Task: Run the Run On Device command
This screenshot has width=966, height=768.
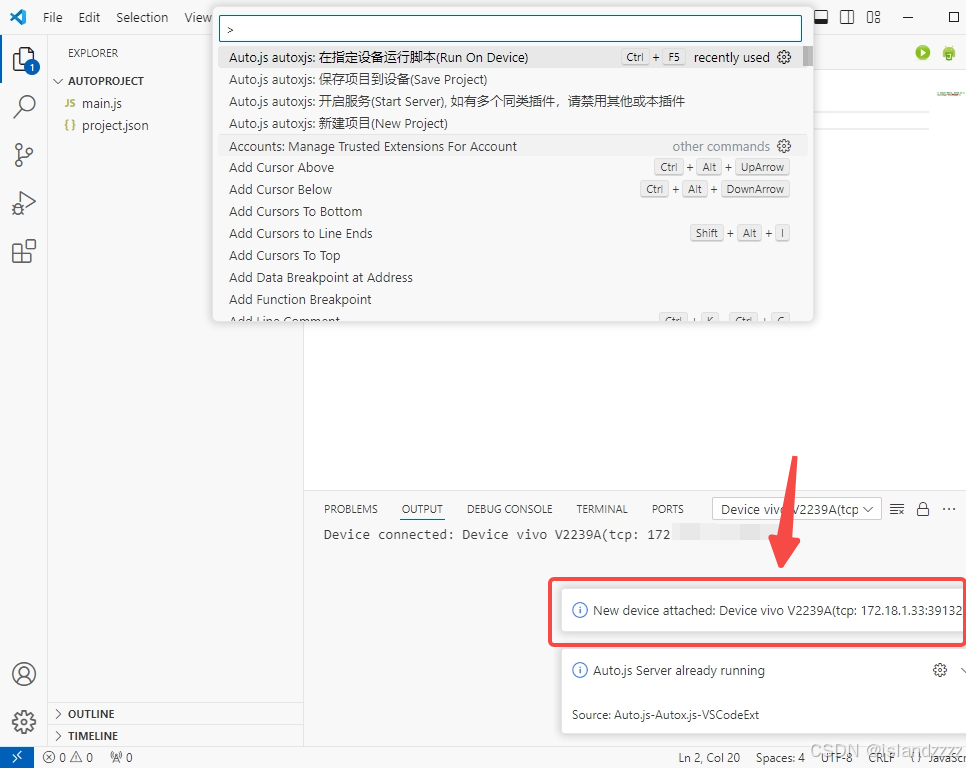Action: 511,57
